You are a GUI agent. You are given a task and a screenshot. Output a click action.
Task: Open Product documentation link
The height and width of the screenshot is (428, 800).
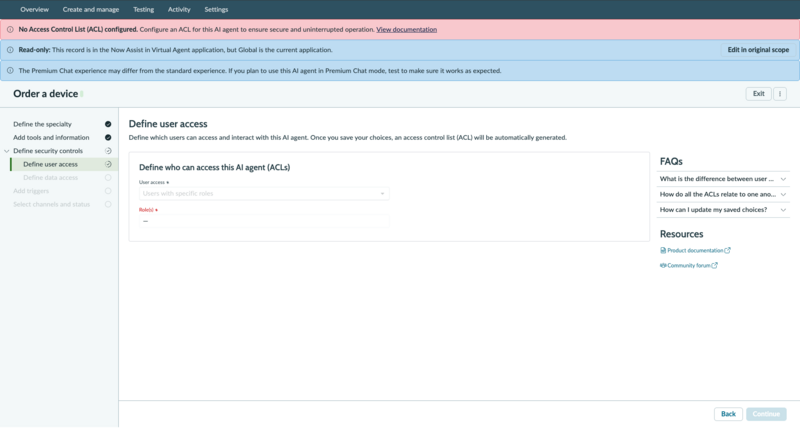(x=695, y=250)
